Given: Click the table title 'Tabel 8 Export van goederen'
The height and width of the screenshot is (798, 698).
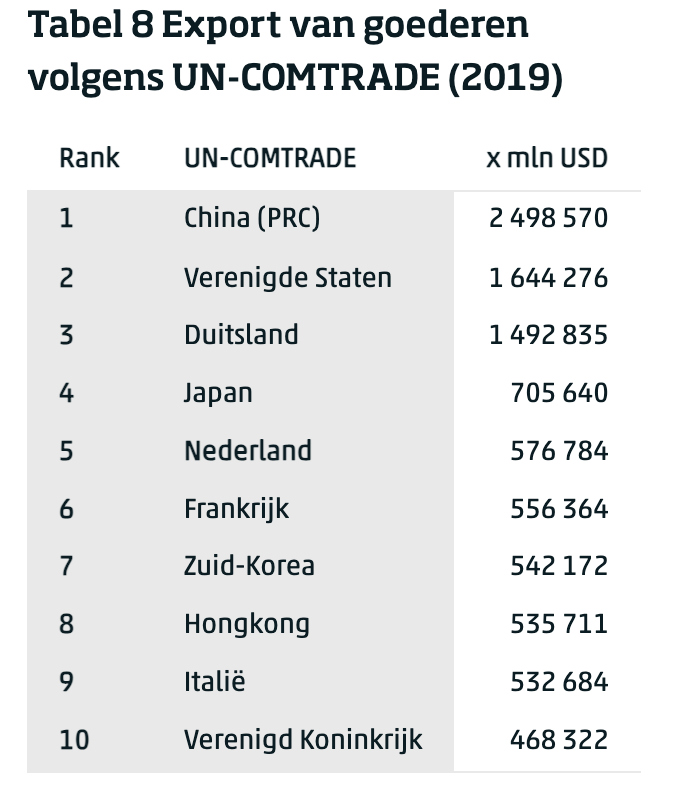Looking at the screenshot, I should click(x=279, y=24).
